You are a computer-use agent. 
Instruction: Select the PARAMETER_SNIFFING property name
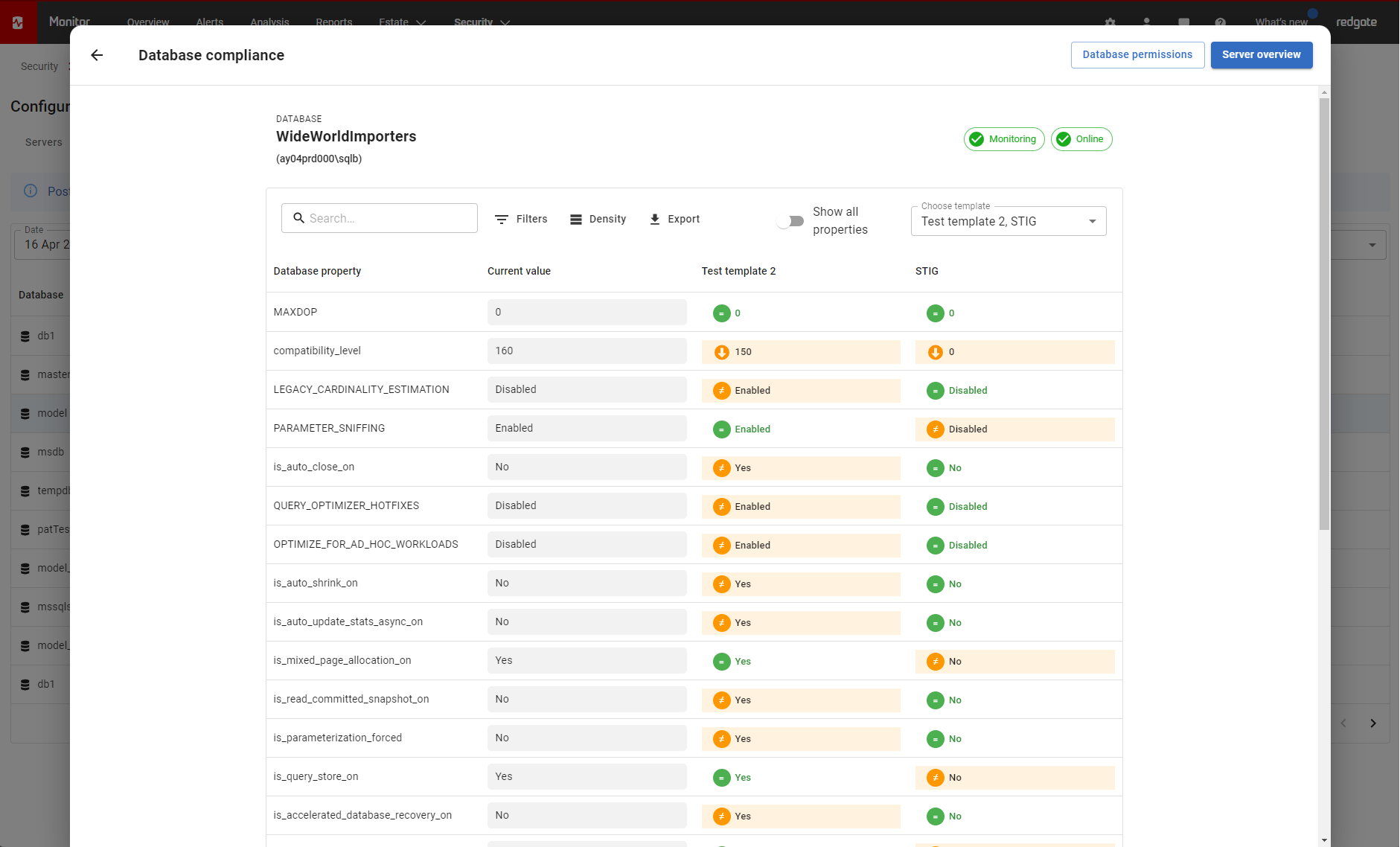[x=329, y=428]
